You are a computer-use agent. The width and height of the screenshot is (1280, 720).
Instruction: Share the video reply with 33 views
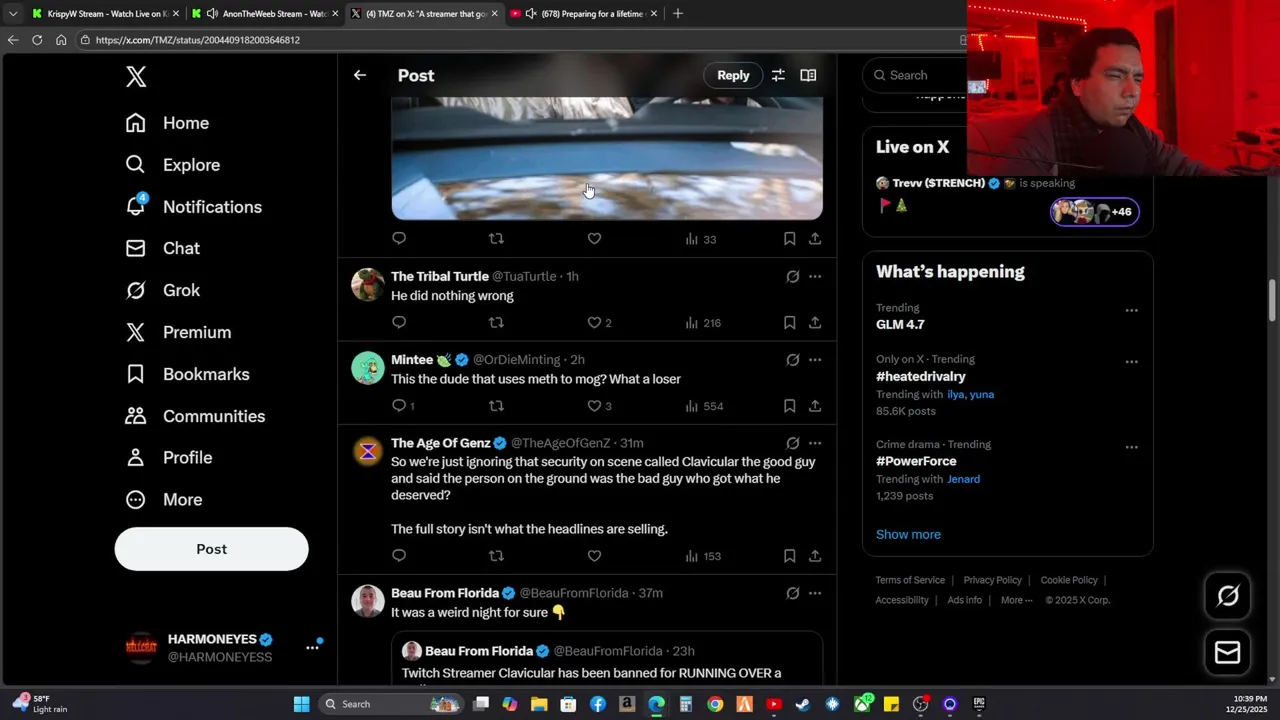click(x=815, y=238)
